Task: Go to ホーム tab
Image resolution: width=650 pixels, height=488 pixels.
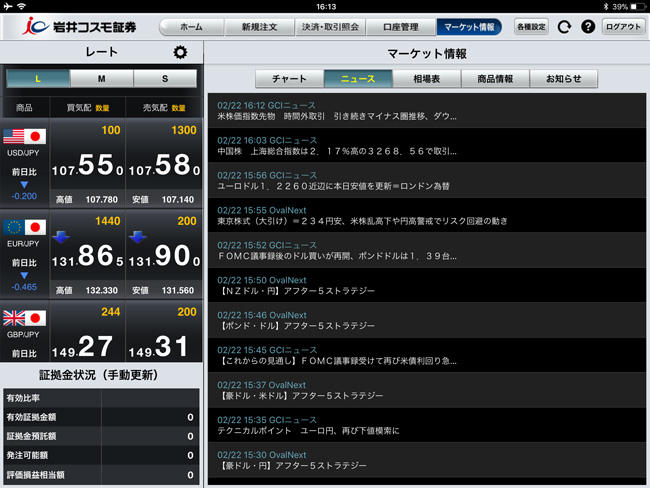Action: 192,27
